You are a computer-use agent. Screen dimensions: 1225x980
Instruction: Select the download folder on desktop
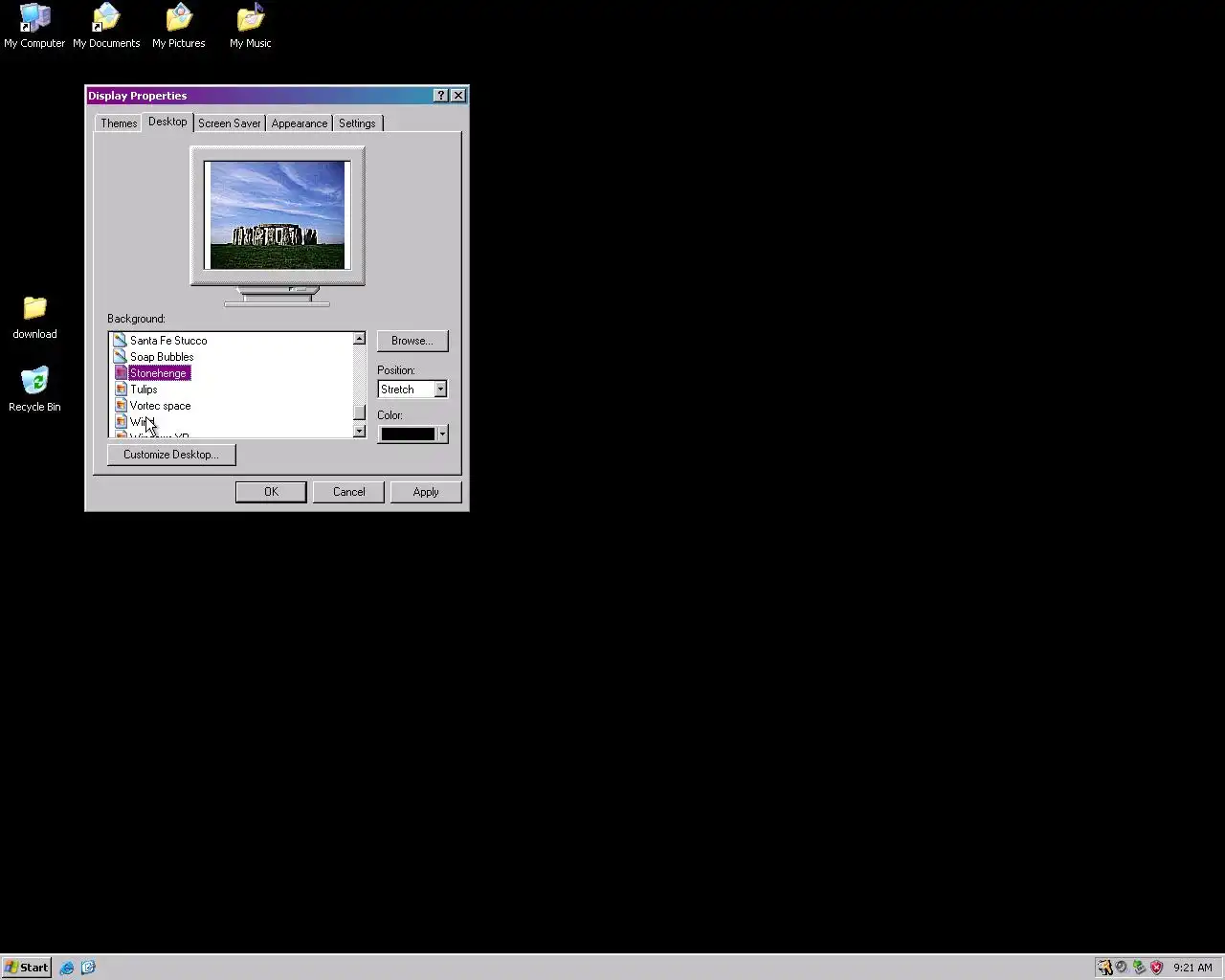click(x=34, y=318)
